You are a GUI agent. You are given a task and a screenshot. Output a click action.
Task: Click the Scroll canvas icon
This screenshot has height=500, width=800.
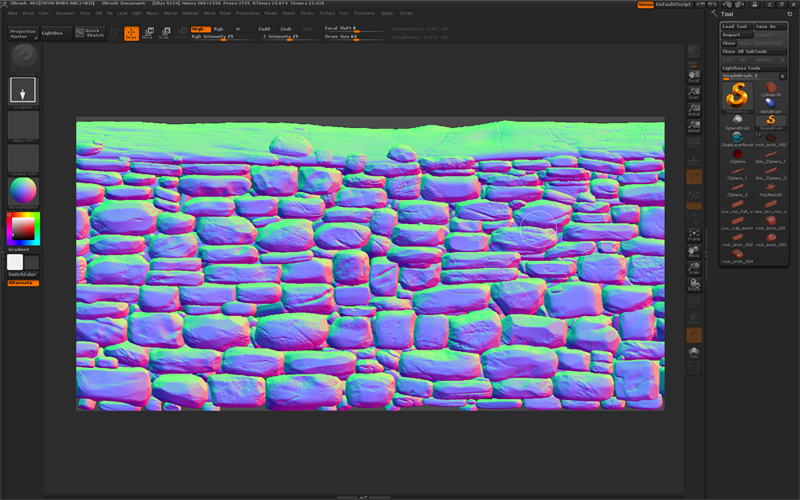694,74
